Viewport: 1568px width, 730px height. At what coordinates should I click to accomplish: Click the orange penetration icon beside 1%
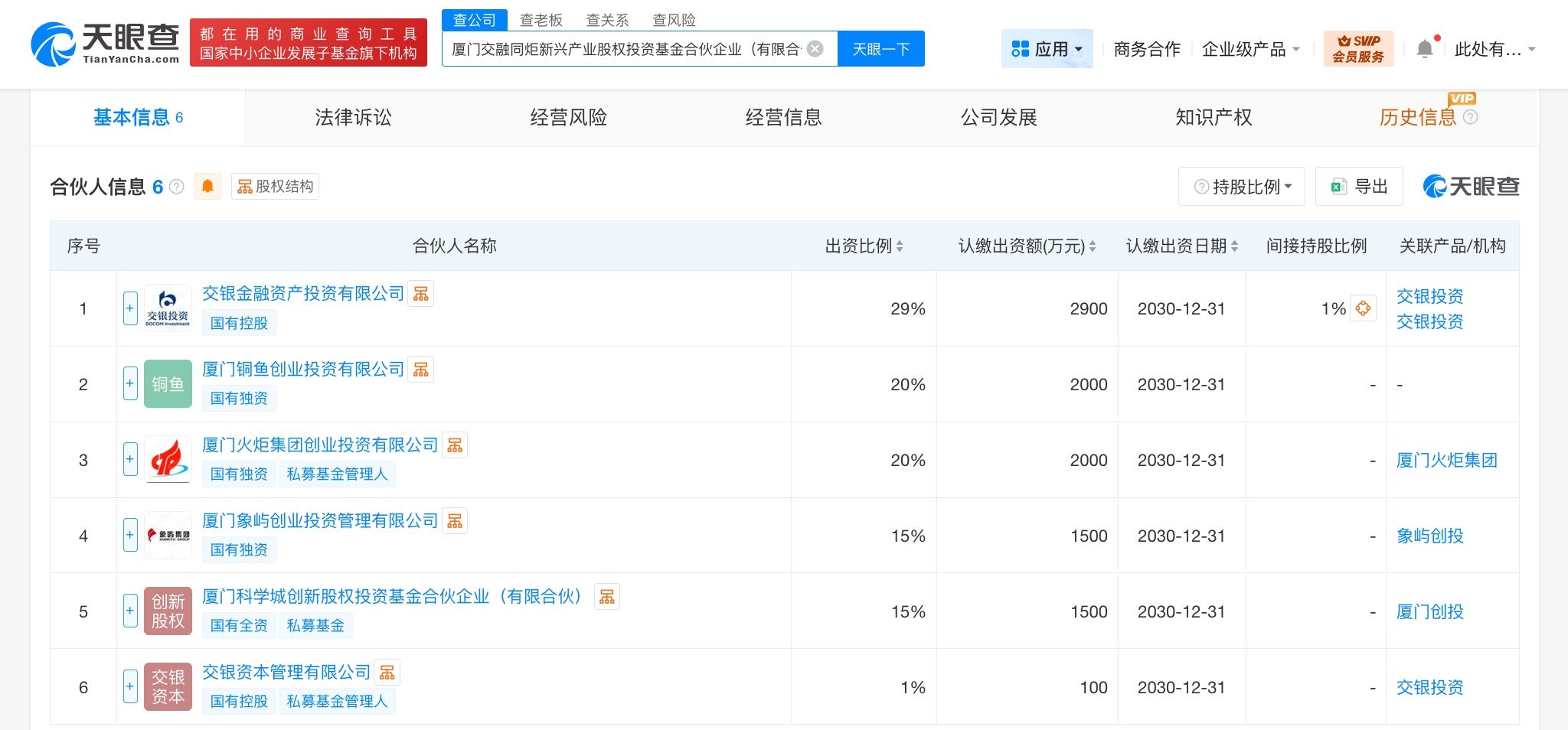point(1363,308)
